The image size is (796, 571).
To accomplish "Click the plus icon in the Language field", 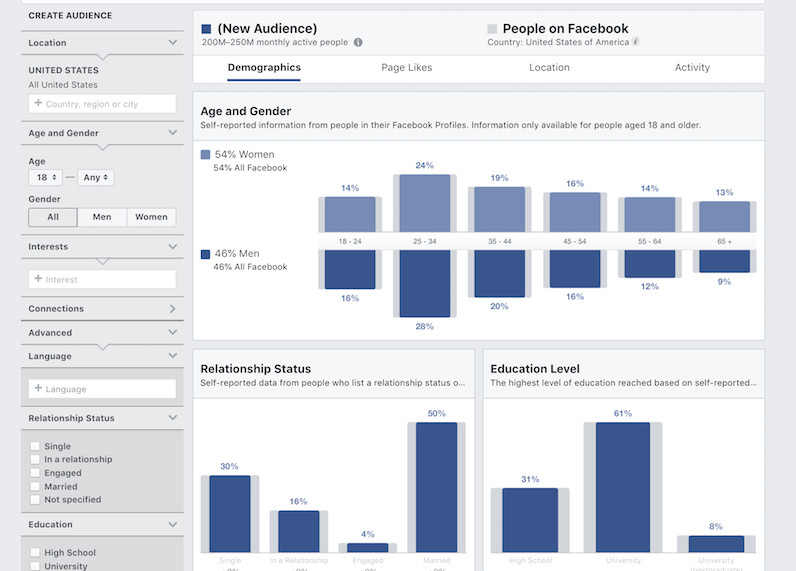I will tap(38, 388).
